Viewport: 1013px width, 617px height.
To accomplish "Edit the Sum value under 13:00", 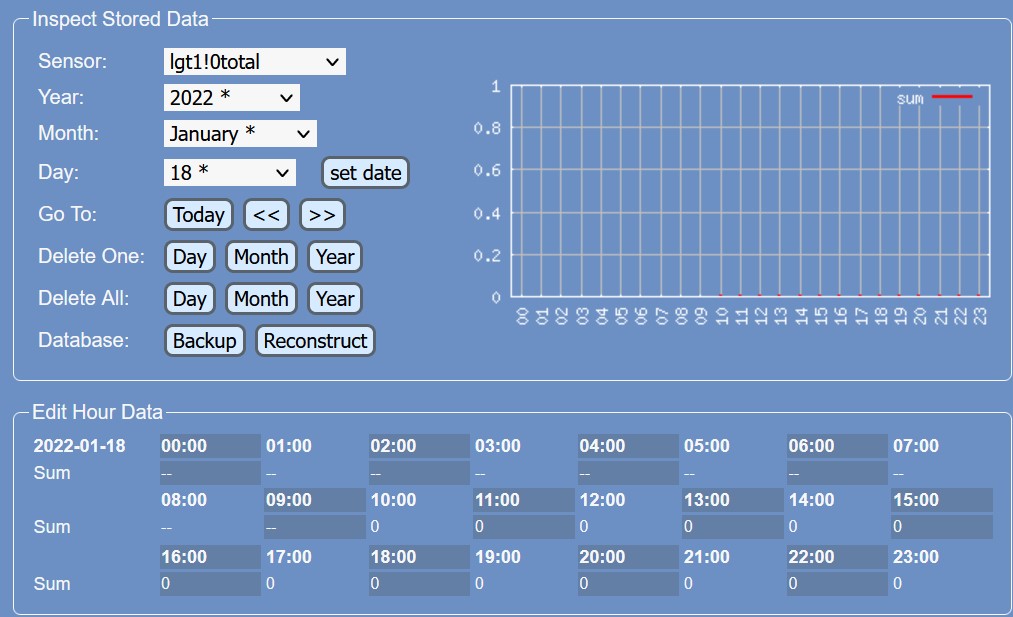I will (x=733, y=527).
